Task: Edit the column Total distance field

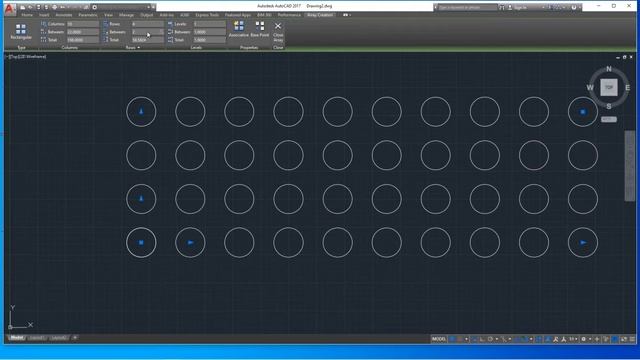Action: (x=83, y=40)
